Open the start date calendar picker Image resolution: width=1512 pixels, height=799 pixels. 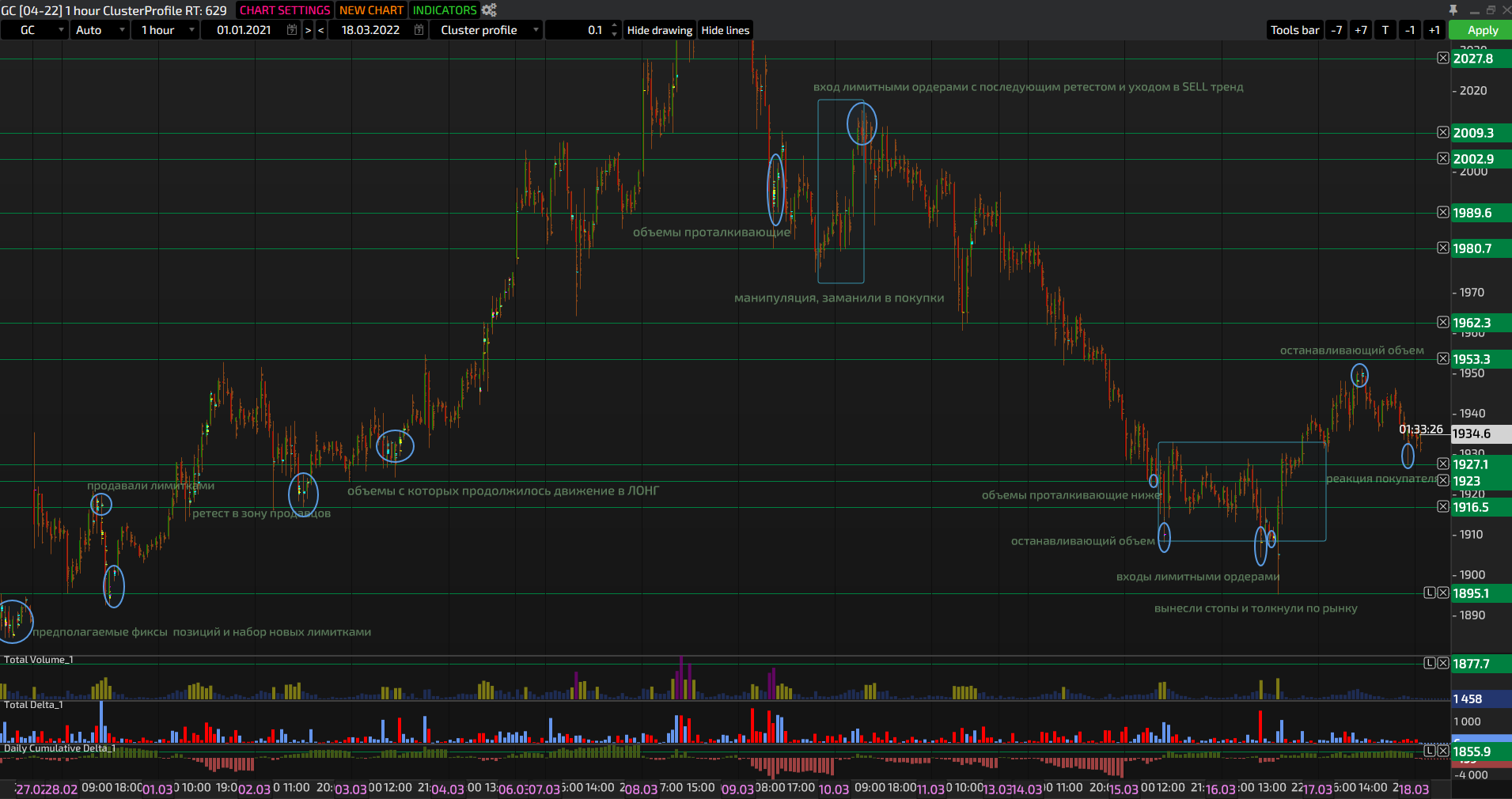point(292,30)
